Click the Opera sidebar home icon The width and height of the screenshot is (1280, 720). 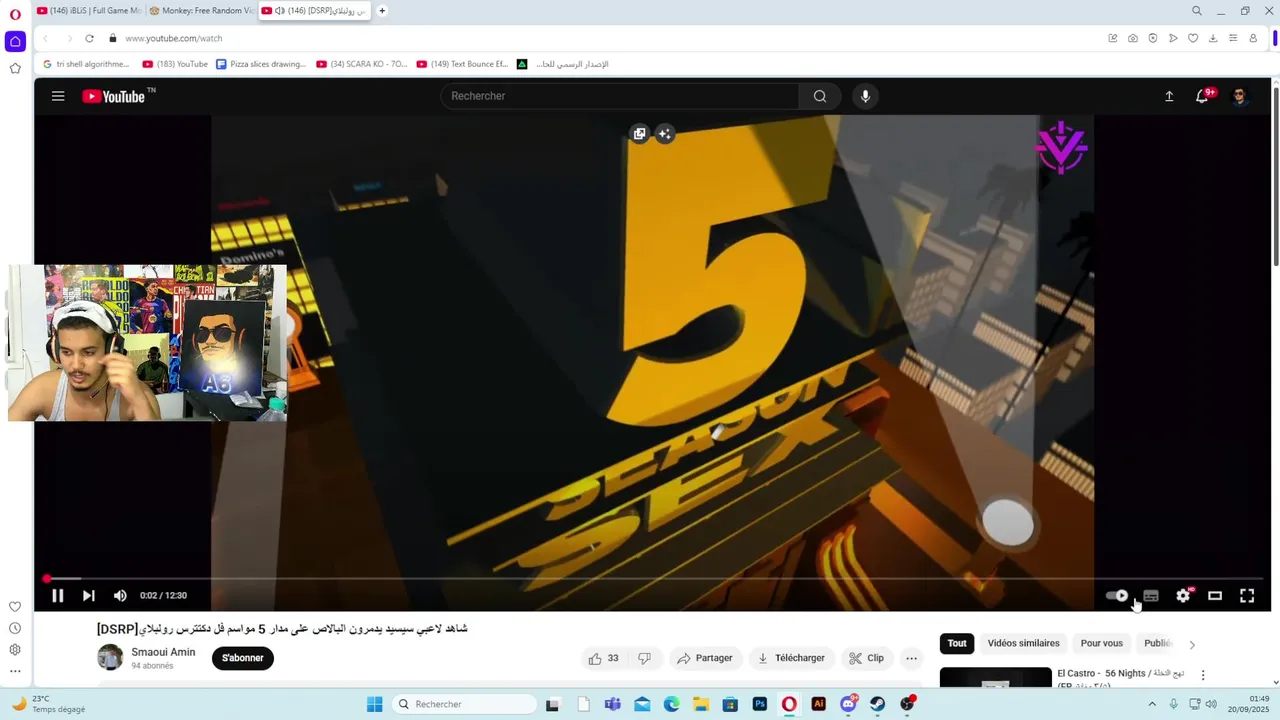15,41
